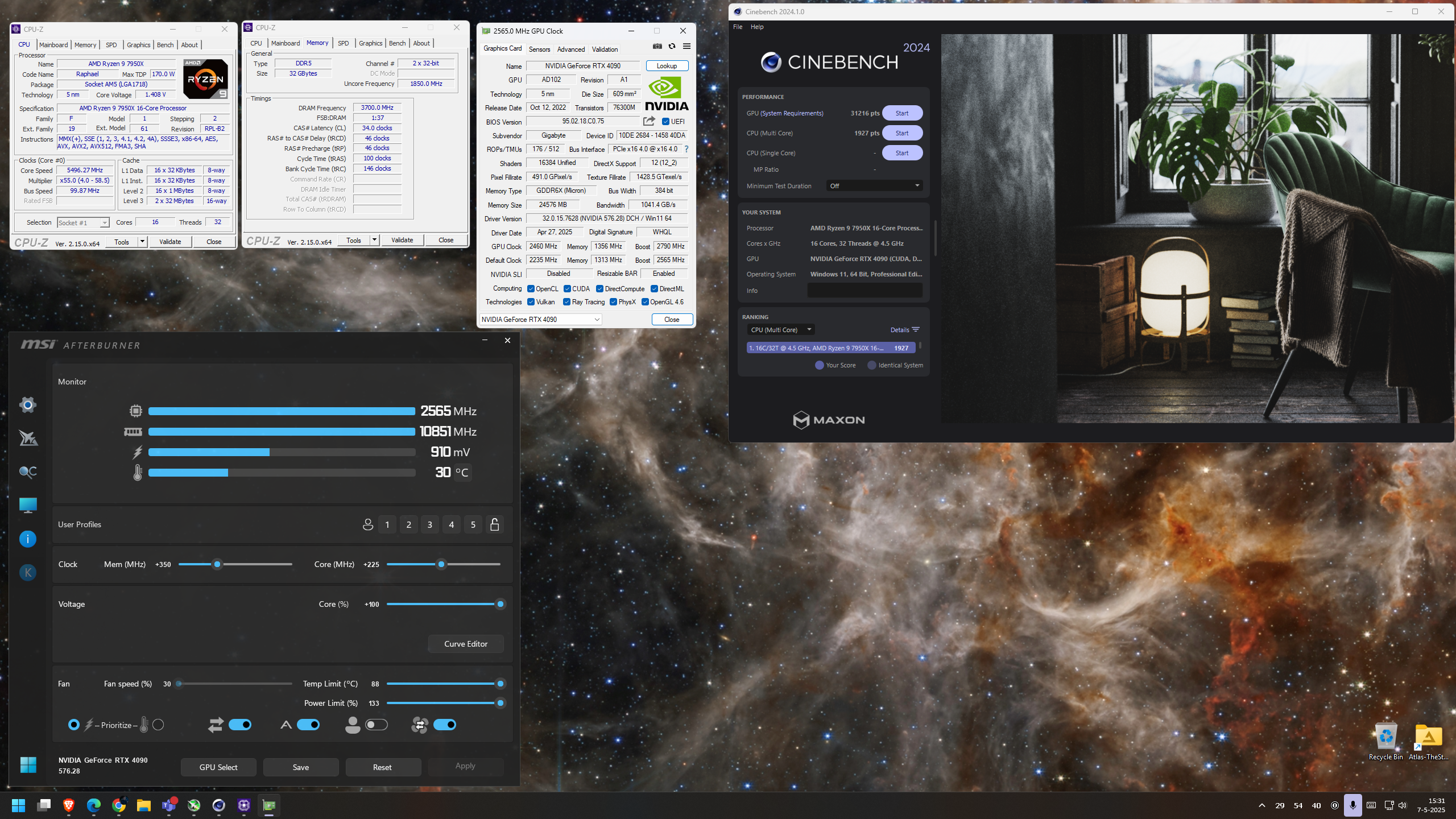Image resolution: width=1456 pixels, height=819 pixels.
Task: Open SPD tab in CPU-Z Memory window
Action: point(344,43)
